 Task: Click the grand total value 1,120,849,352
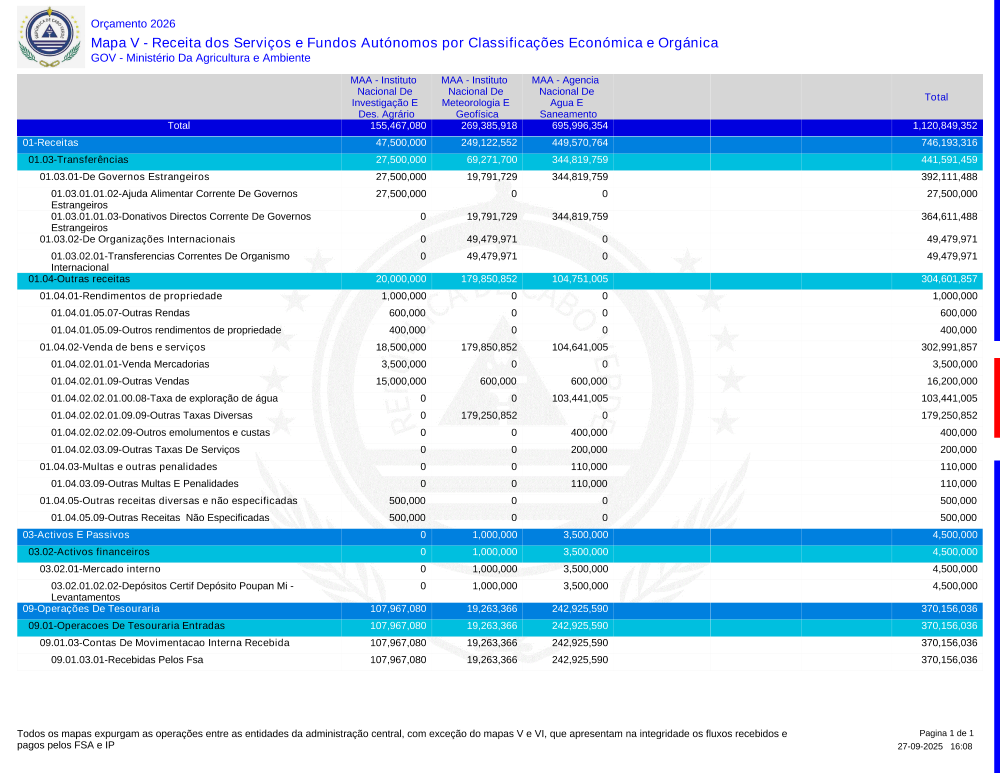944,126
